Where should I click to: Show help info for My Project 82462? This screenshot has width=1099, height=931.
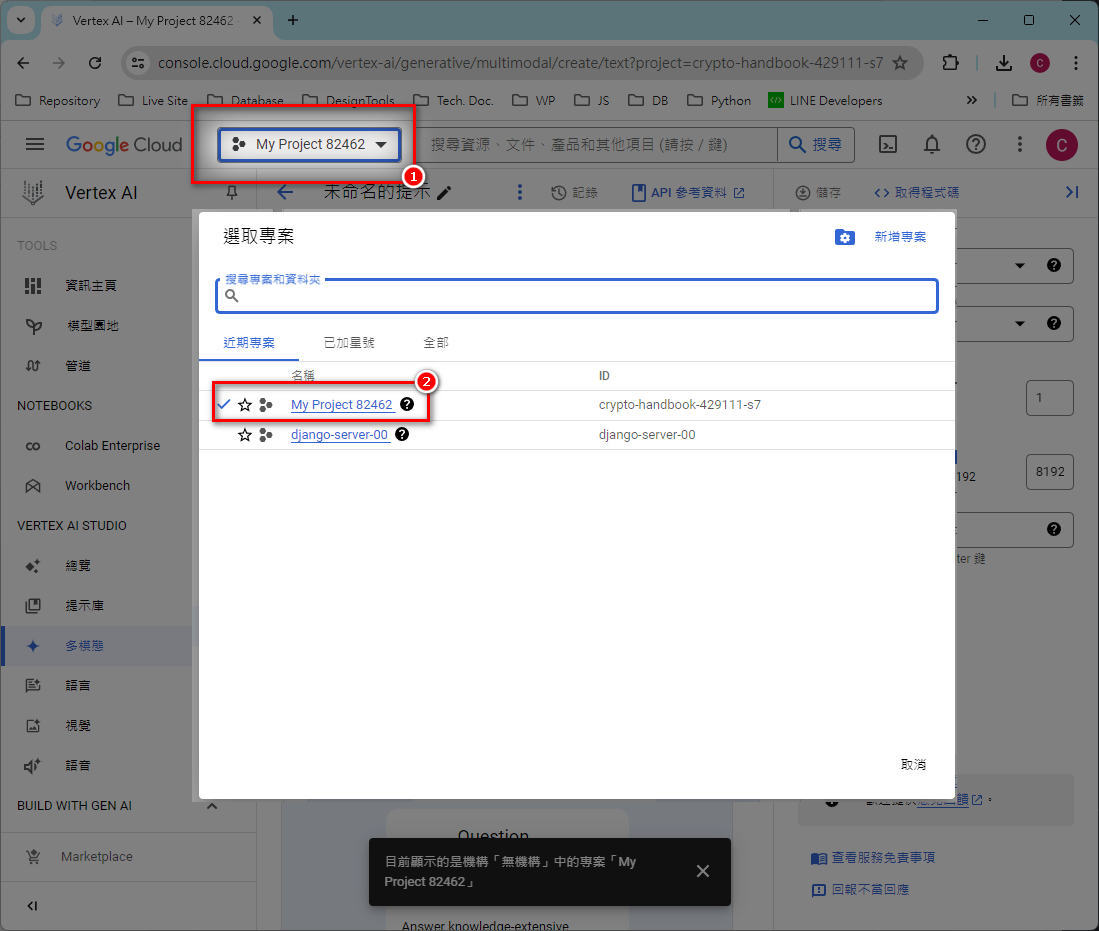click(407, 405)
